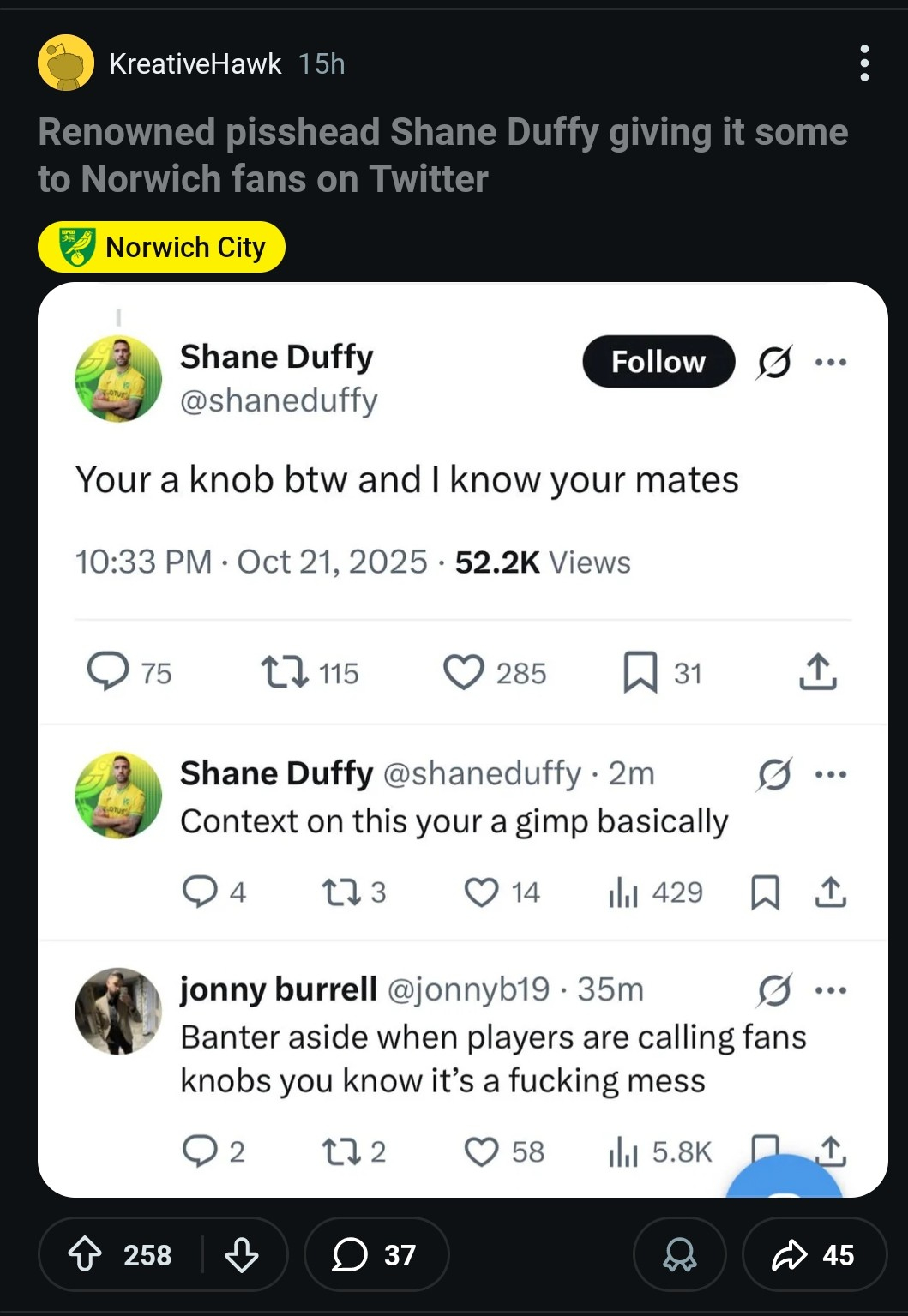
Task: Share the post via the 45 shares button
Action: point(814,1255)
